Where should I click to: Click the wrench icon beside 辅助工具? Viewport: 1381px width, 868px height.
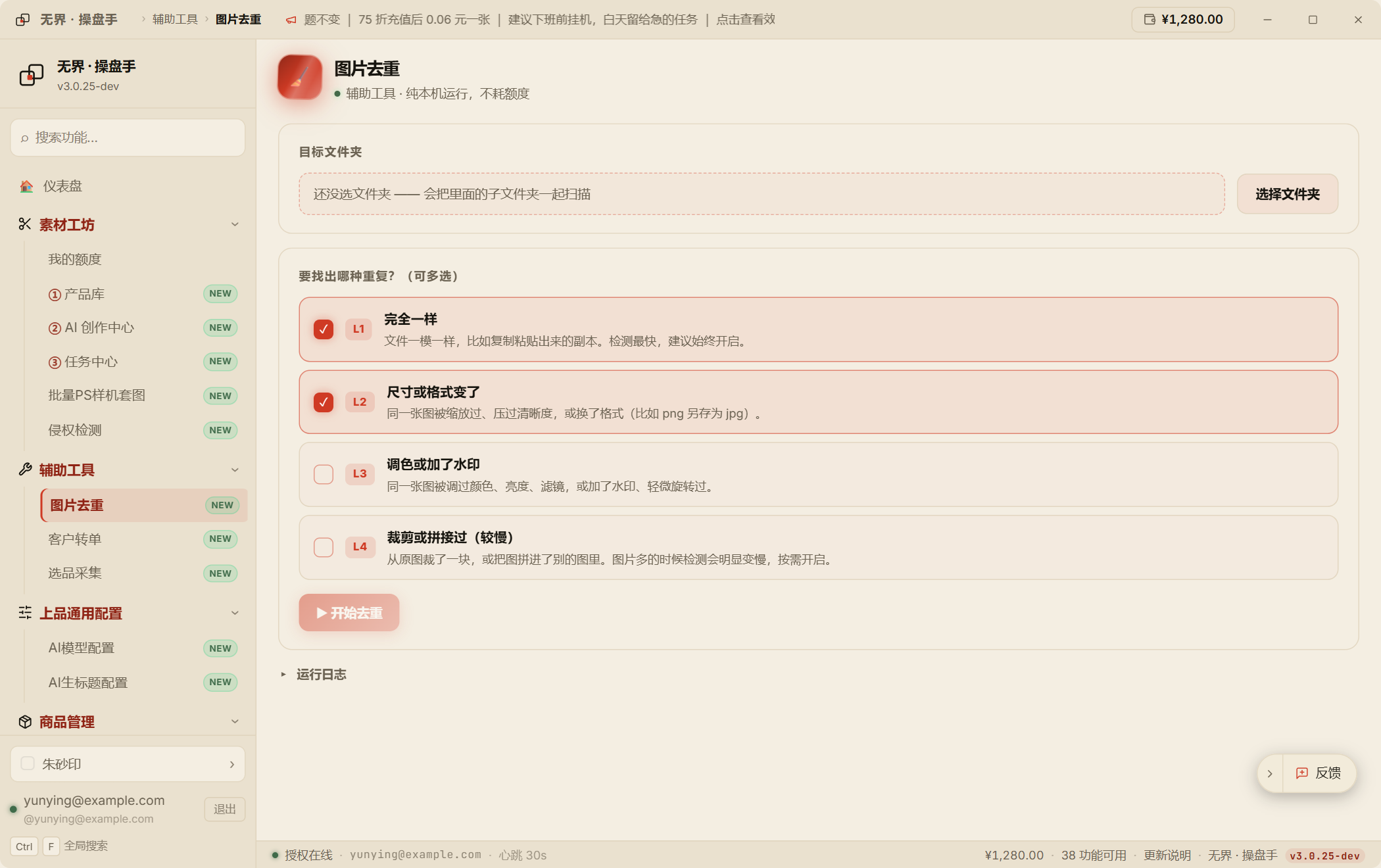point(25,470)
